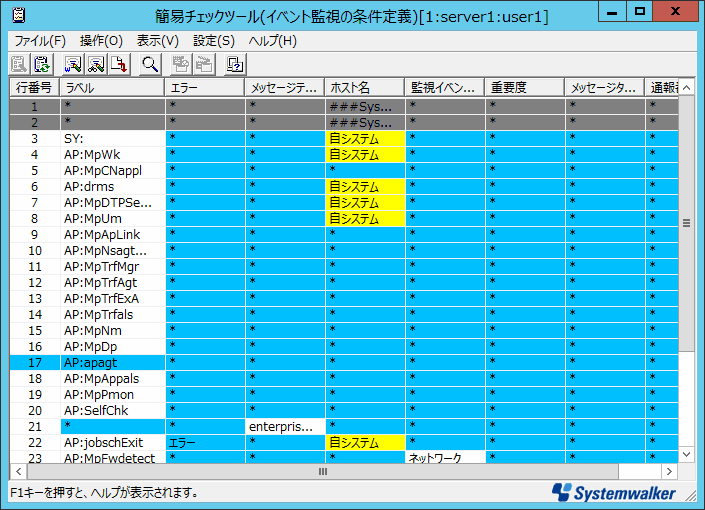Click the reload definition toolbar icon

[x=42, y=65]
